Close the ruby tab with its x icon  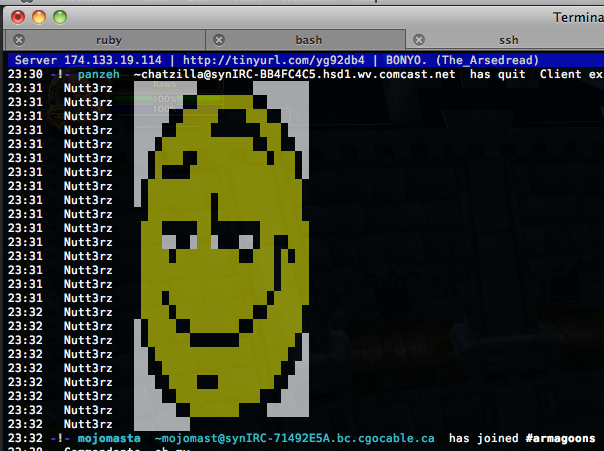coord(19,40)
